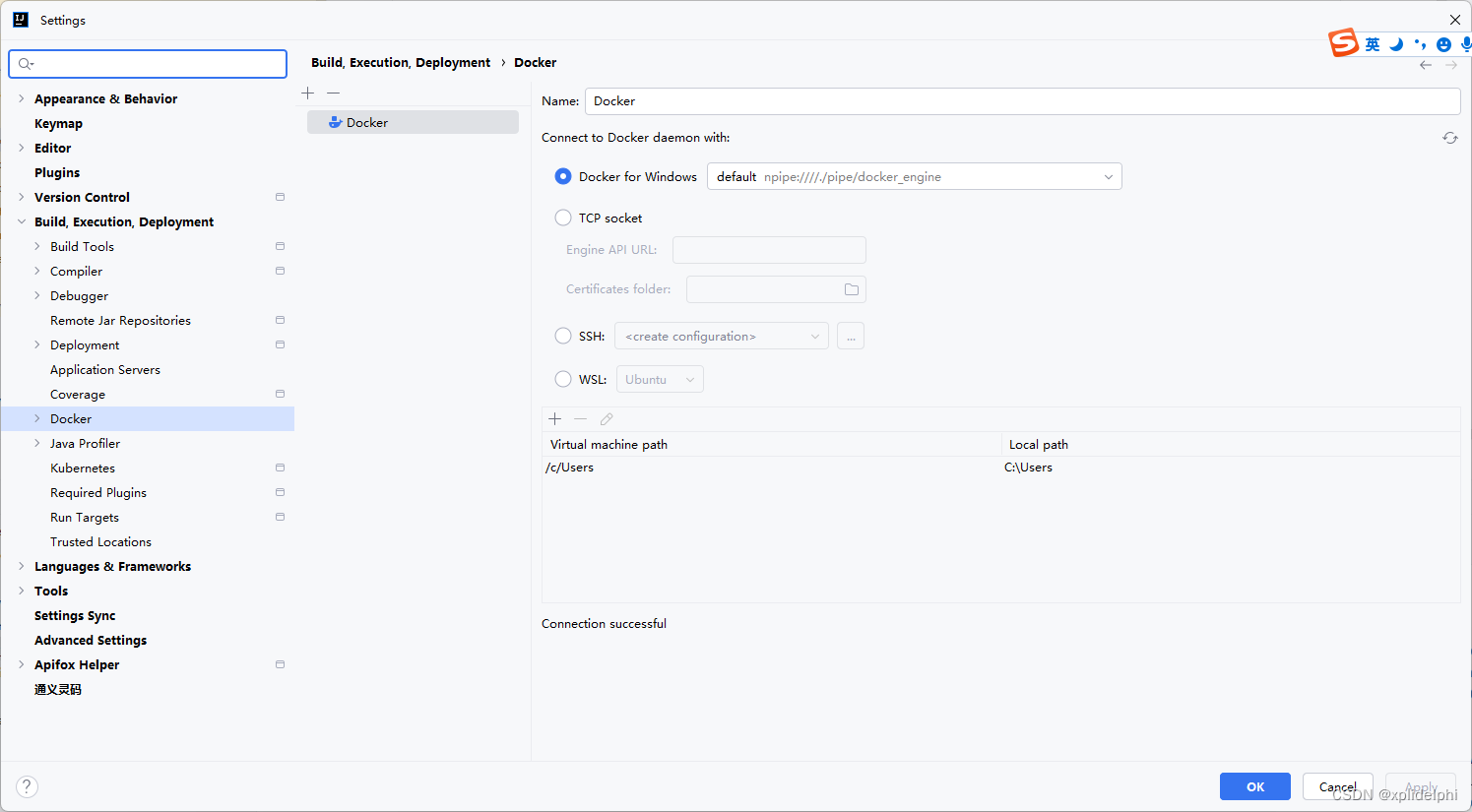
Task: Click the Sogou microphone icon
Action: point(1466,44)
